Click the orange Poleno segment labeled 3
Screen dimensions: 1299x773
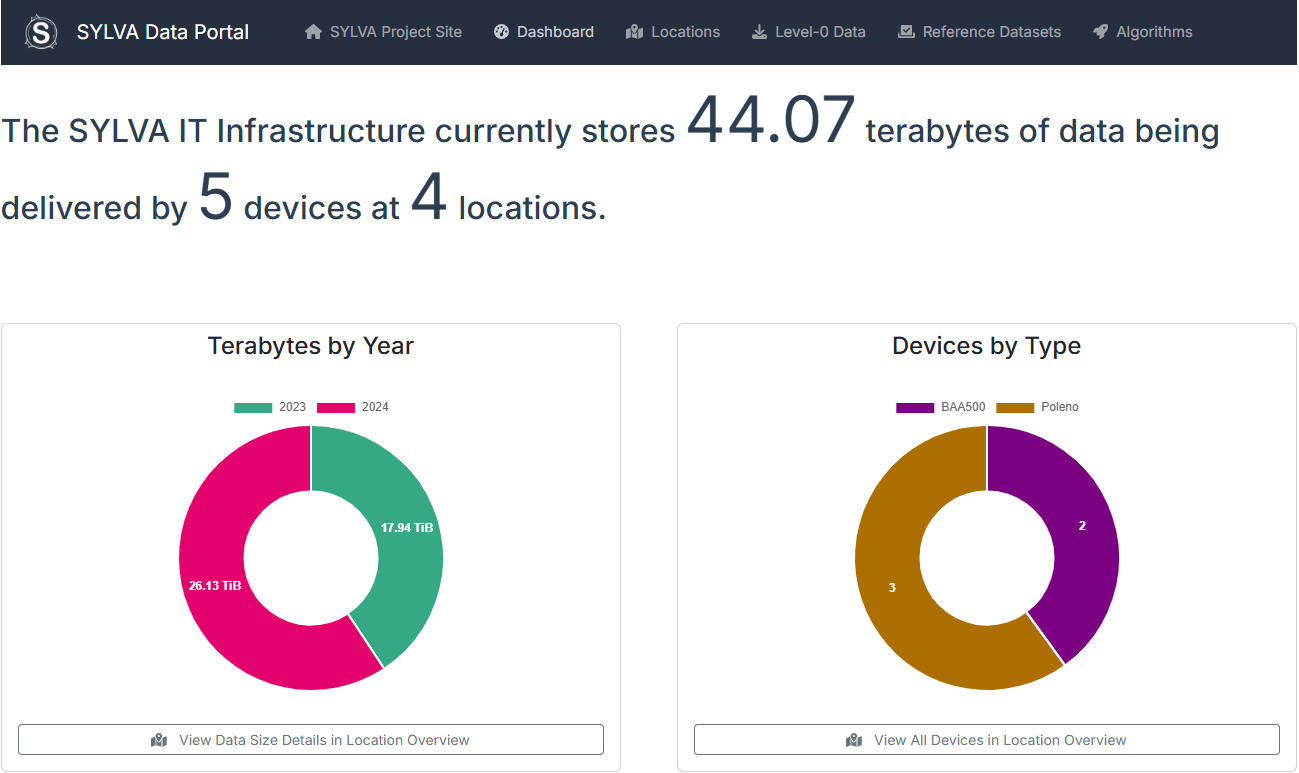892,588
